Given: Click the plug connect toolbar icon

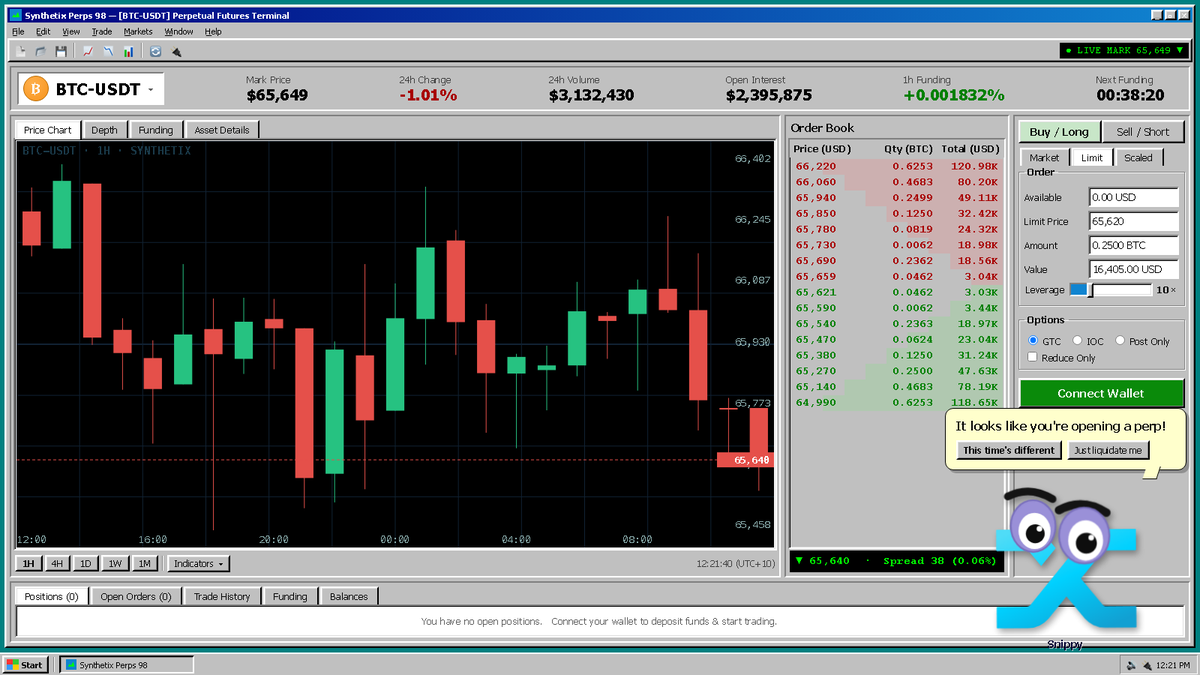Looking at the screenshot, I should (x=176, y=51).
